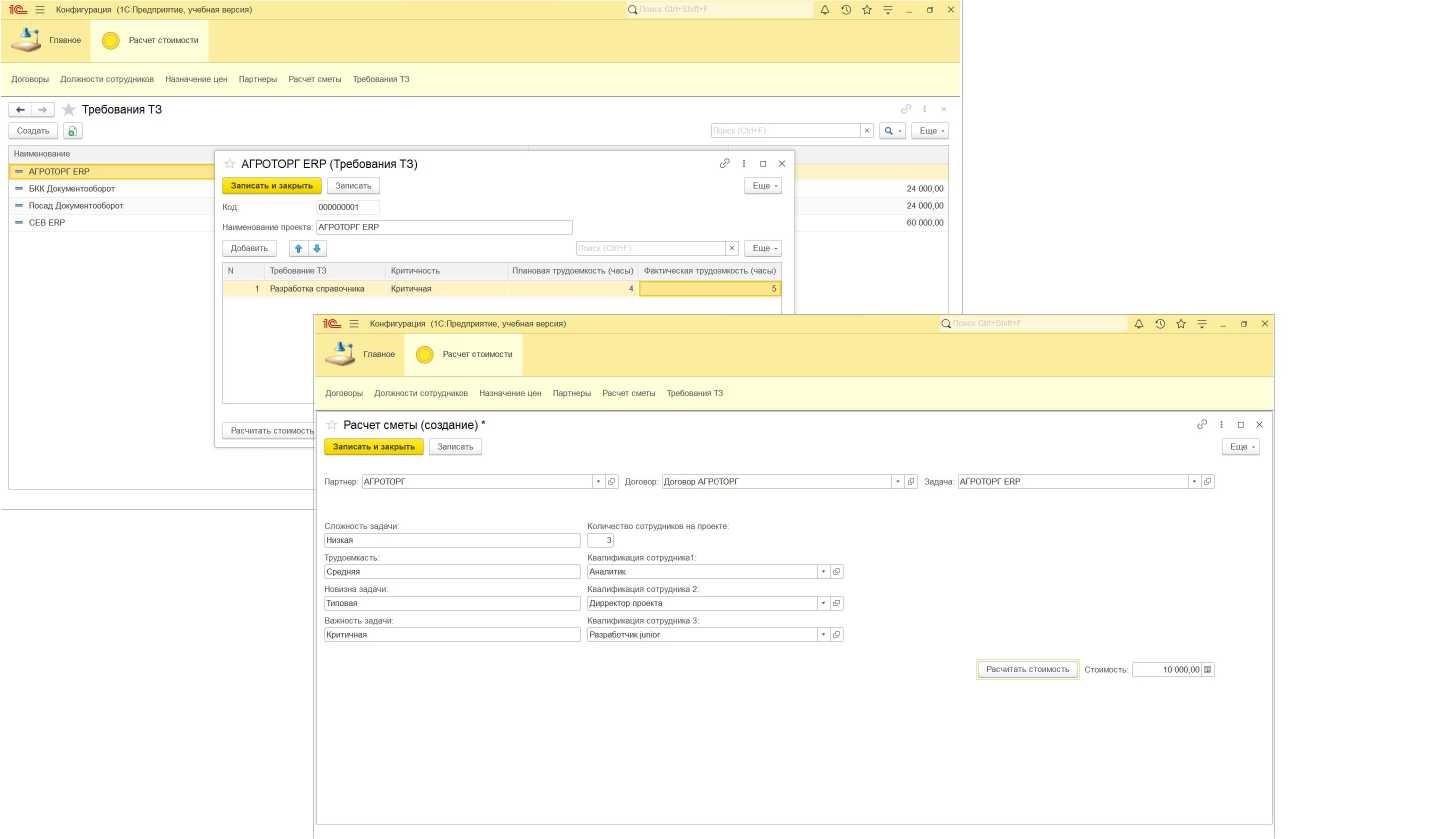The width and height of the screenshot is (1435, 839).
Task: Open Должности сотрудников in the lower window's navigation
Action: [421, 394]
